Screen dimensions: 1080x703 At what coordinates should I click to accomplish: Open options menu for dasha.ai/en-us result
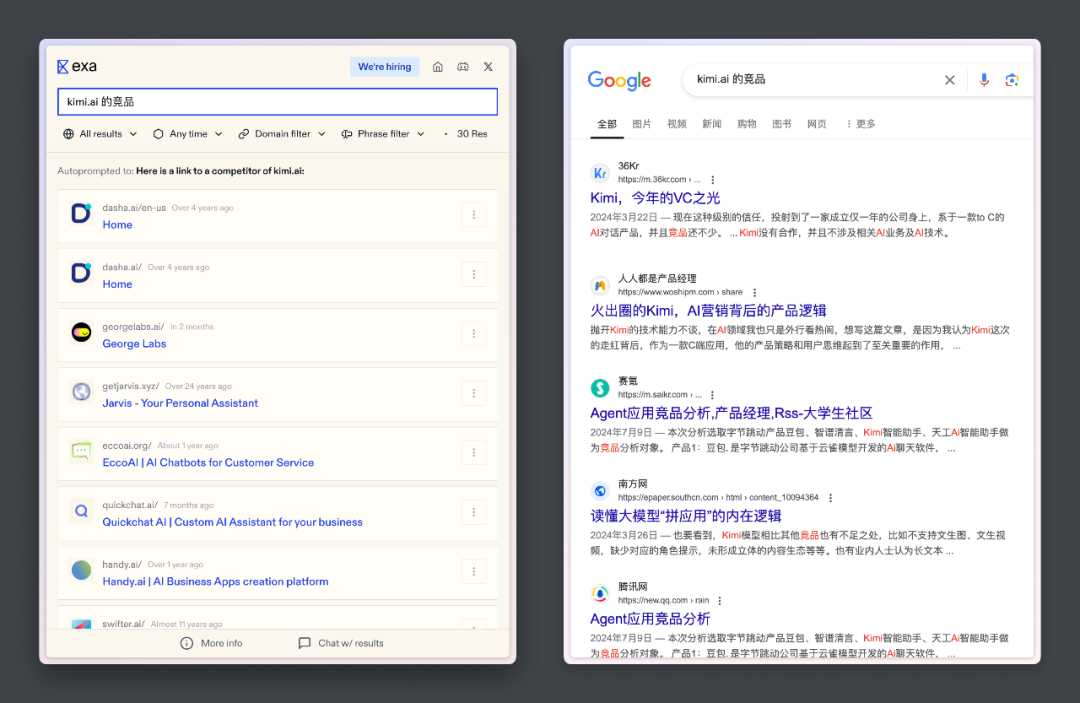[x=474, y=215]
